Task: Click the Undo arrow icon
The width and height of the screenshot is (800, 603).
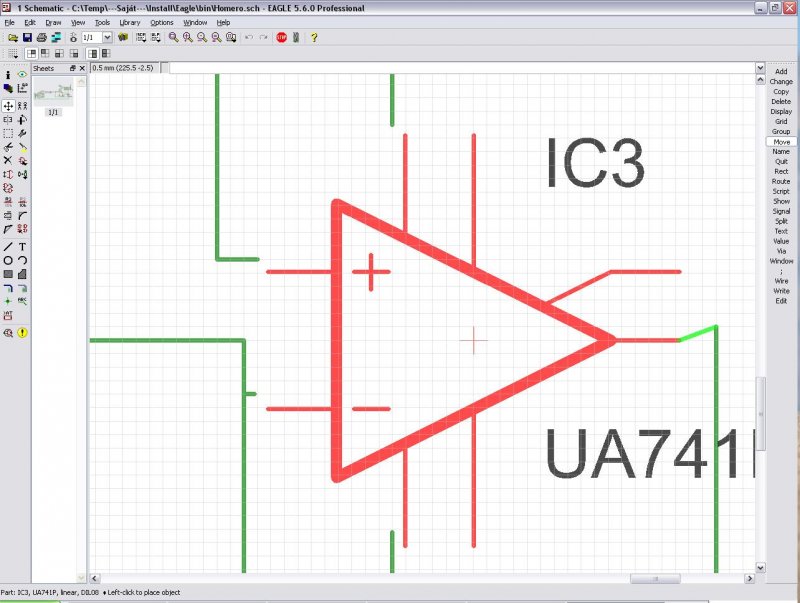Action: (x=249, y=37)
